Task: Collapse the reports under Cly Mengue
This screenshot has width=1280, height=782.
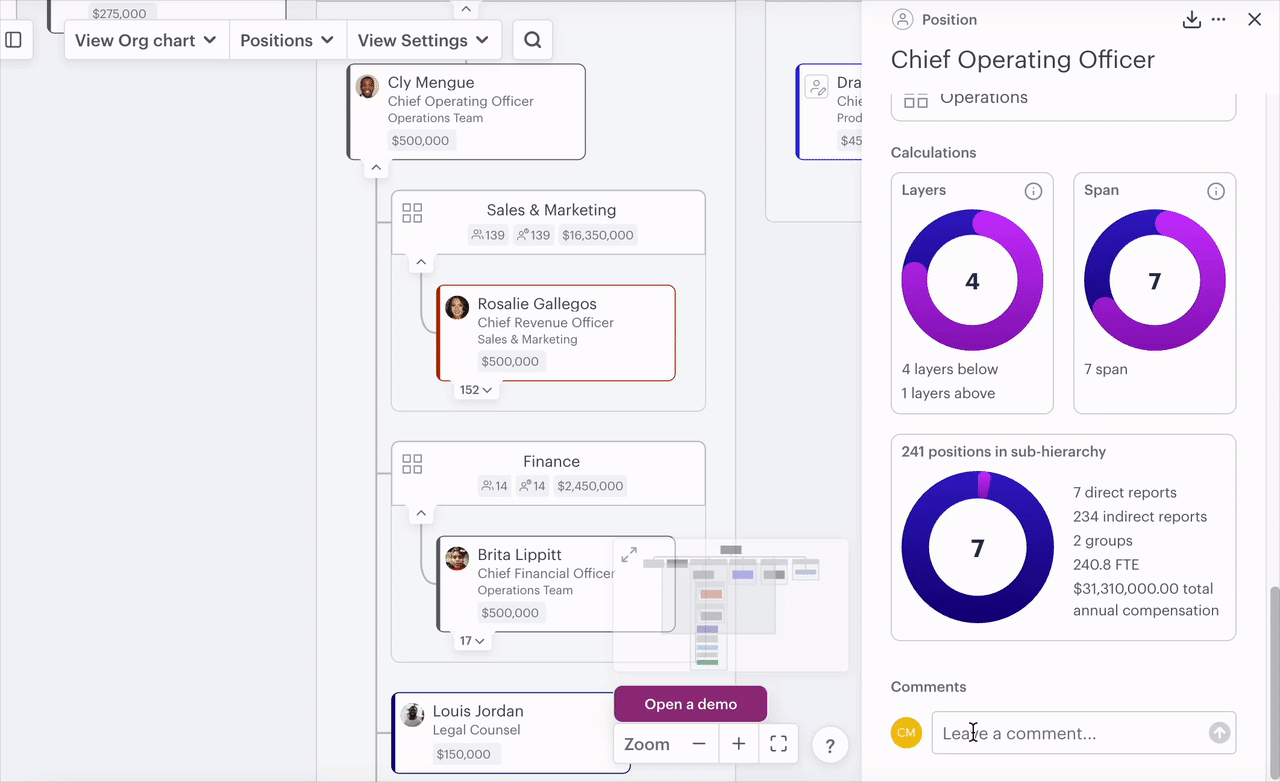Action: click(x=376, y=168)
